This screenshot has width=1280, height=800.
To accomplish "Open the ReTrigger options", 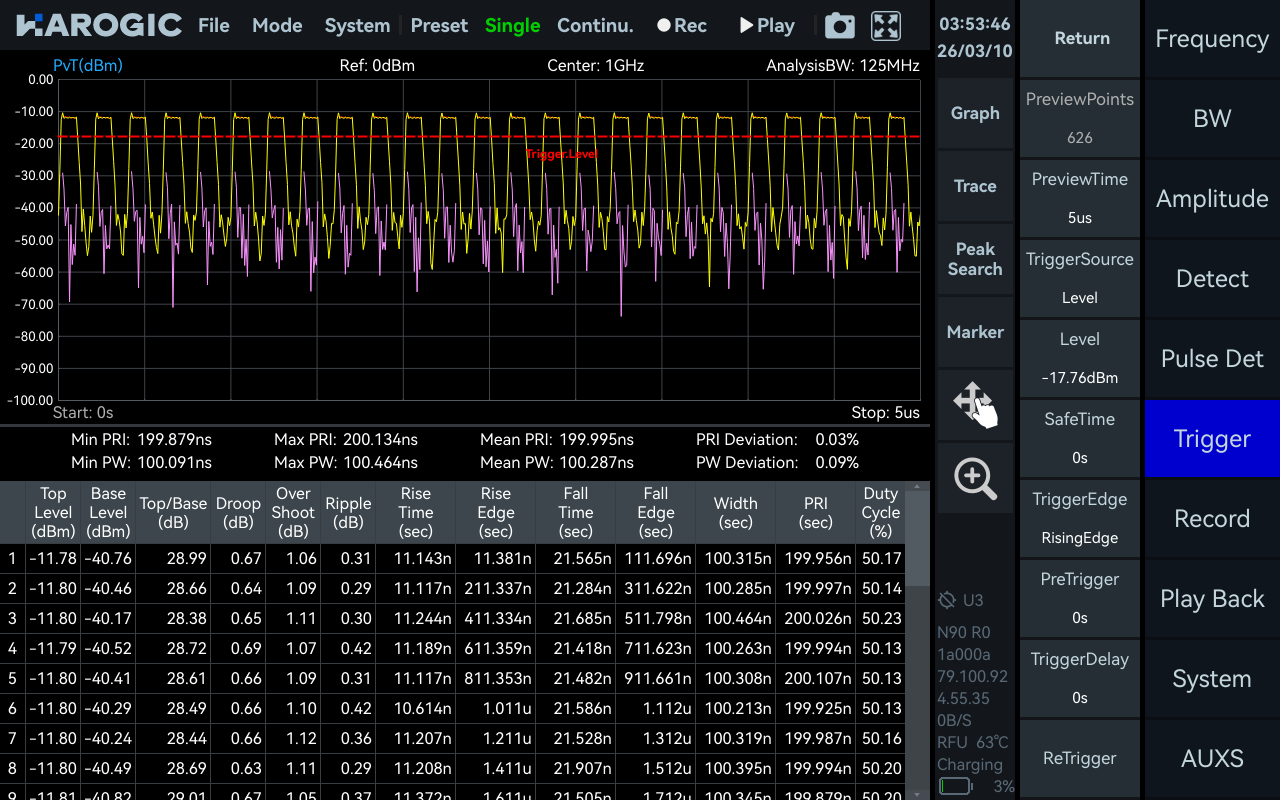I will tap(1080, 758).
